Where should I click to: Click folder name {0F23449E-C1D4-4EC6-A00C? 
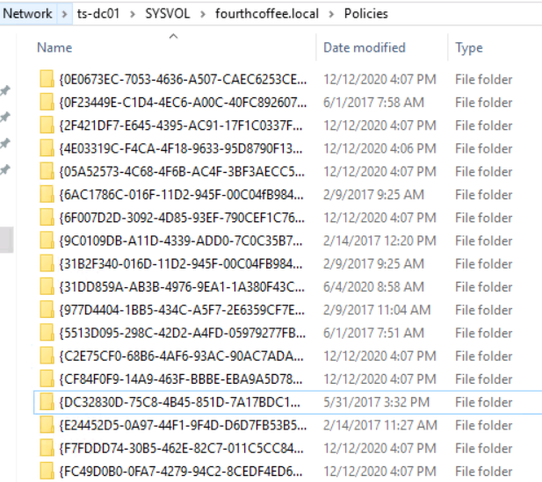point(183,102)
